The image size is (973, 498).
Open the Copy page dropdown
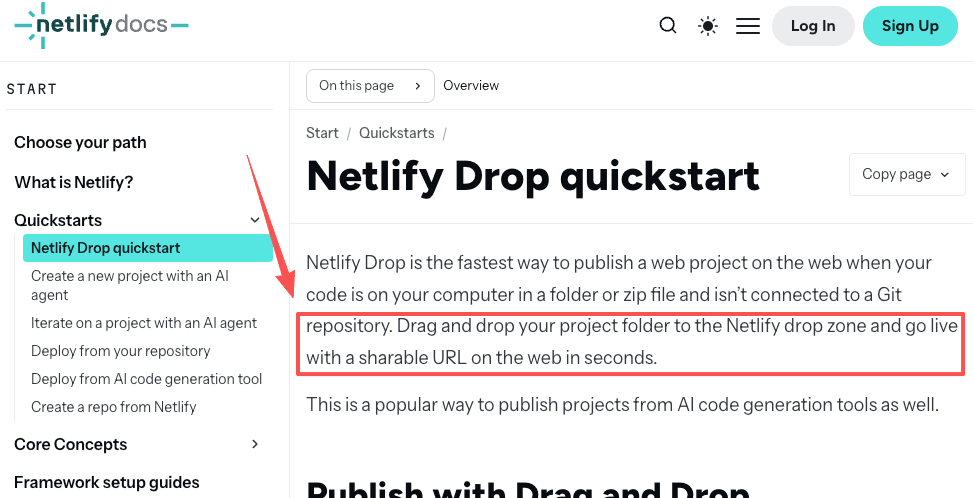[x=906, y=174]
